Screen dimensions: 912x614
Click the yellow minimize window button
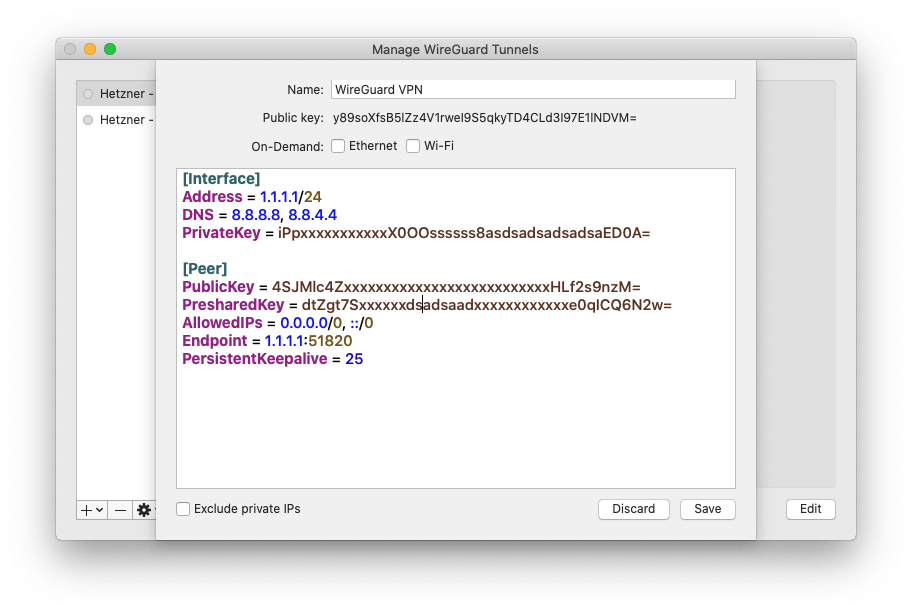pyautogui.click(x=90, y=49)
